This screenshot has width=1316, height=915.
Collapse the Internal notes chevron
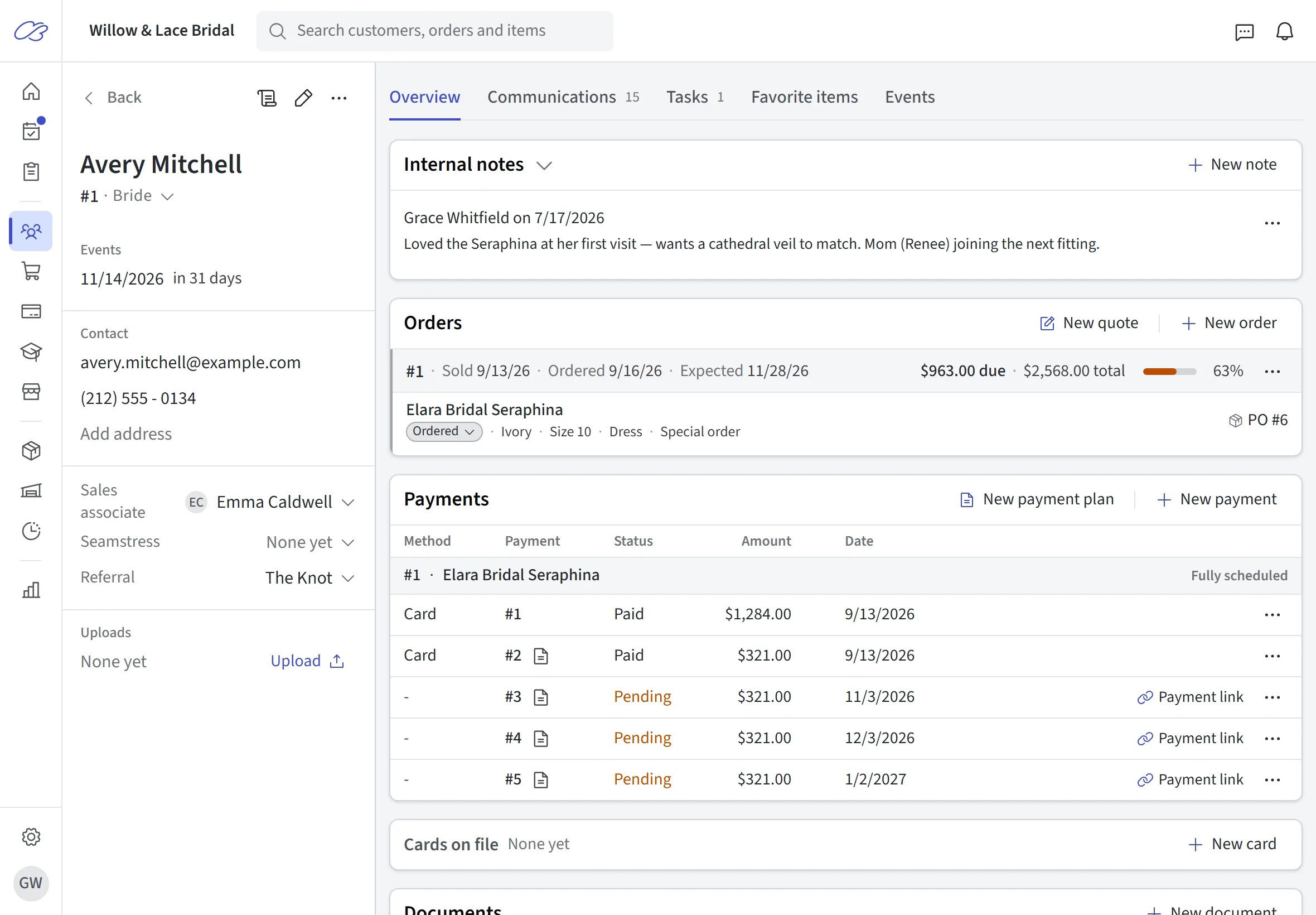pos(544,166)
